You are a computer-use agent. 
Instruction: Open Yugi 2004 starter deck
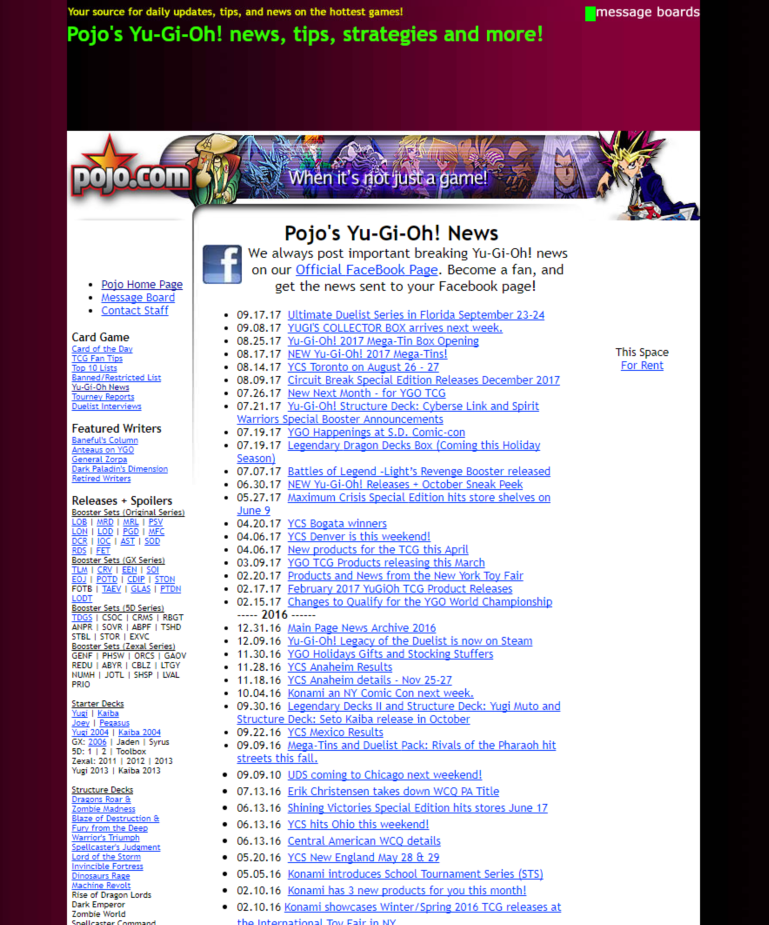[x=90, y=732]
